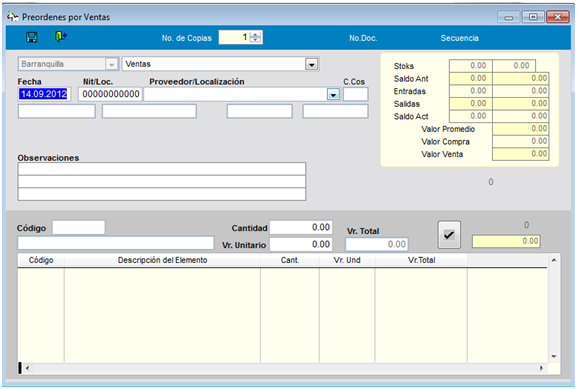Click the Código entry field

[79, 227]
